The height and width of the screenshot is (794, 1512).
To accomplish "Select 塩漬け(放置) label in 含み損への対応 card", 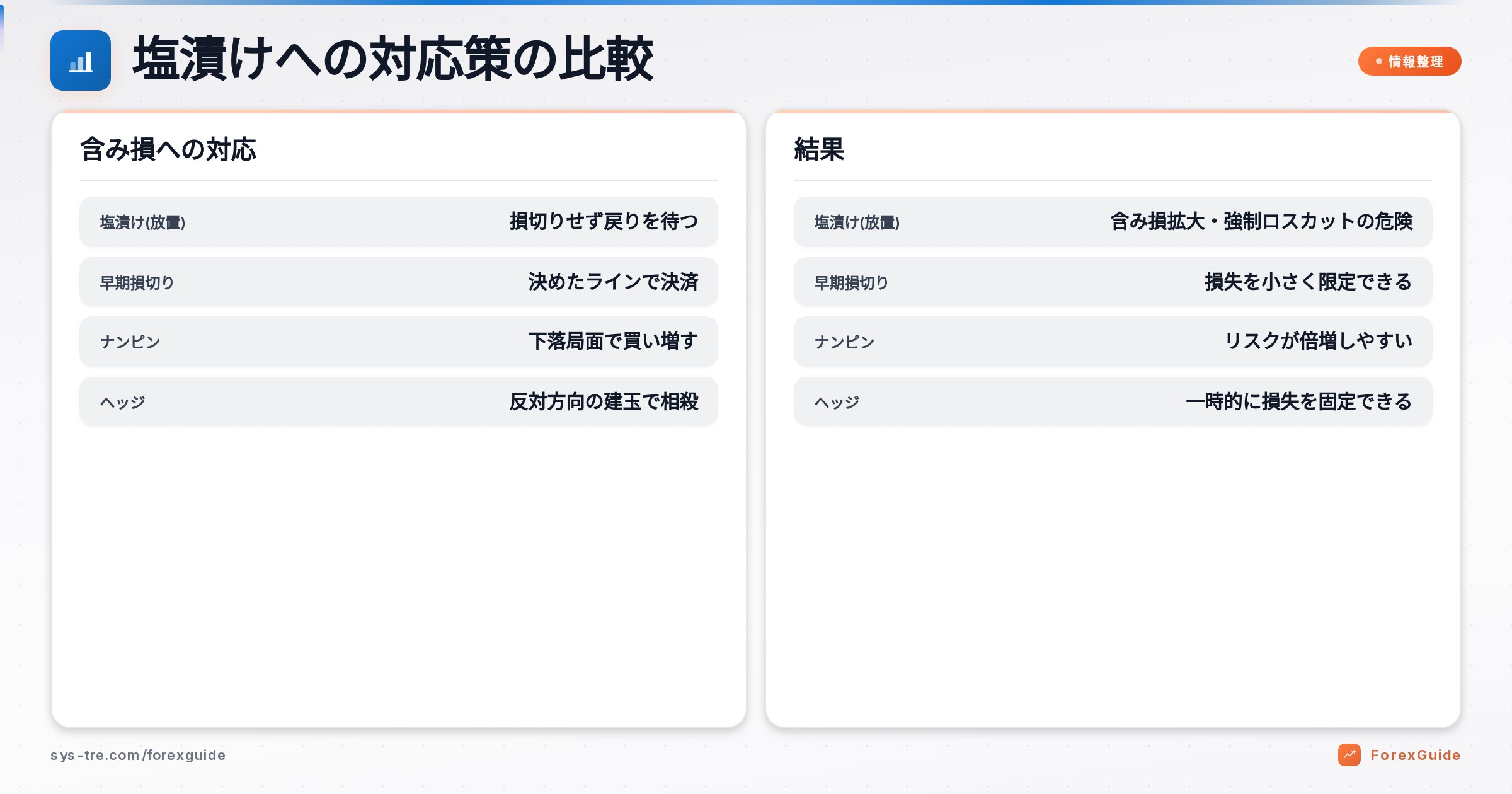I will click(142, 222).
